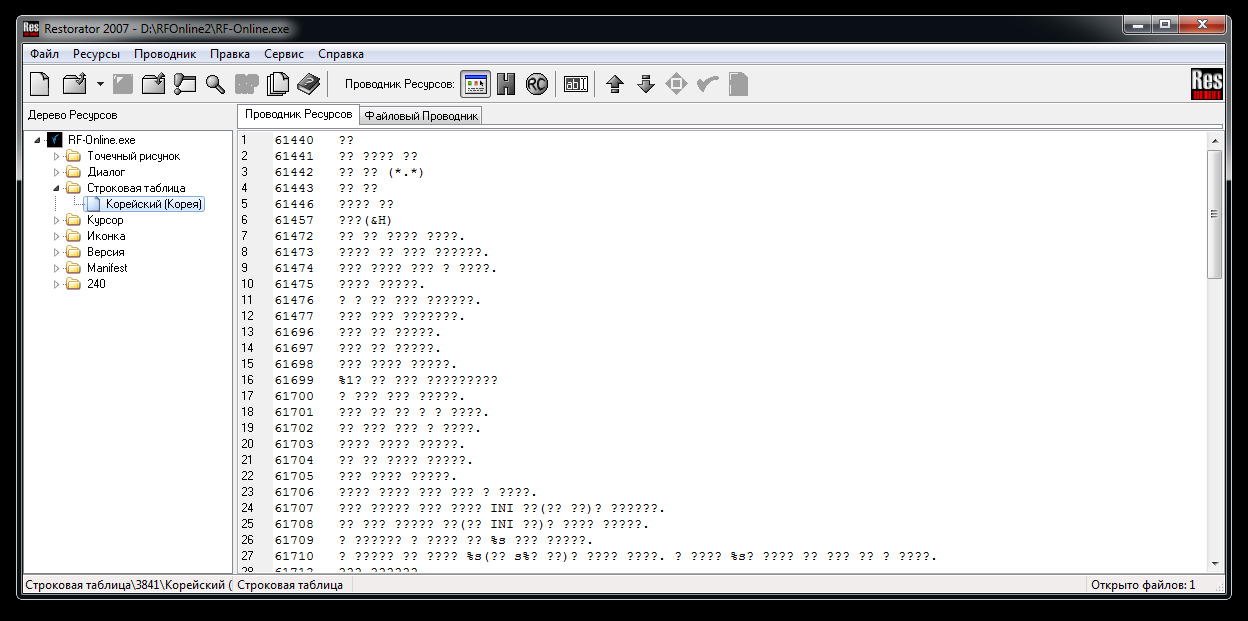1248x621 pixels.
Task: Expand the Точечный рисунок folder
Action: tap(57, 156)
